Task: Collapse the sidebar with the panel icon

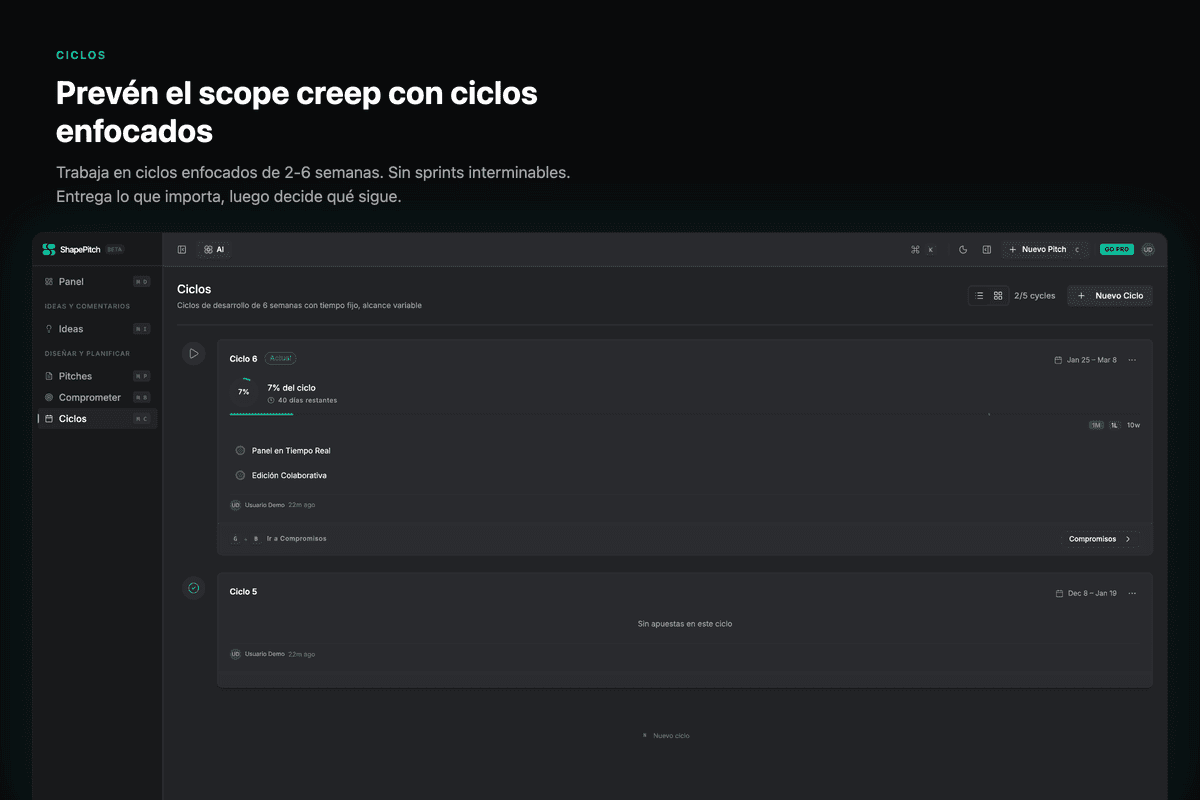Action: pyautogui.click(x=182, y=249)
